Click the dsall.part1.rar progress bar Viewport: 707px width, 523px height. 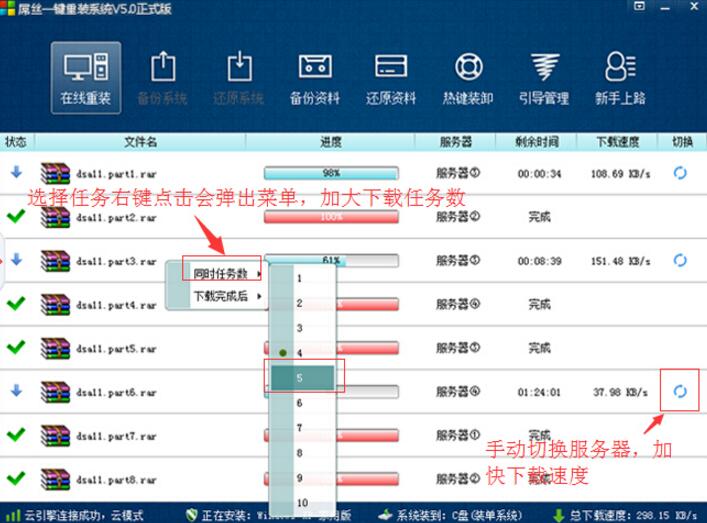(330, 173)
